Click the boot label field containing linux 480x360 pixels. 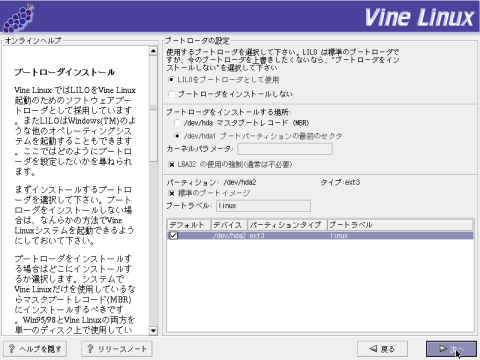pos(263,206)
